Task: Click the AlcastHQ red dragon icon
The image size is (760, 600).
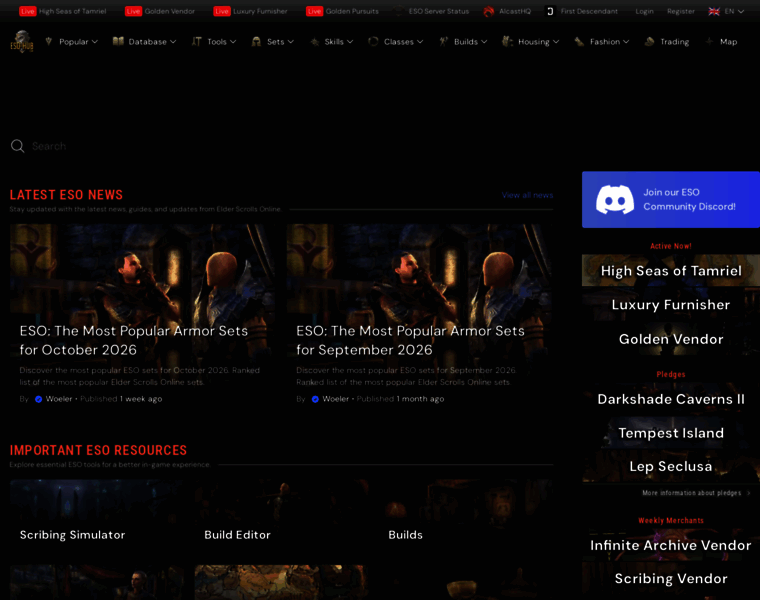Action: pyautogui.click(x=489, y=11)
